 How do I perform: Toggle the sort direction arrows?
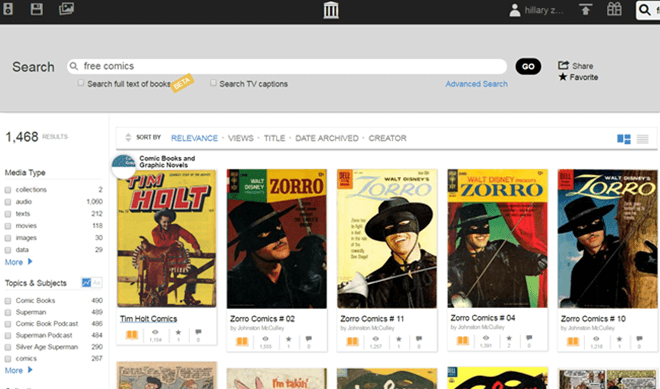pos(128,137)
